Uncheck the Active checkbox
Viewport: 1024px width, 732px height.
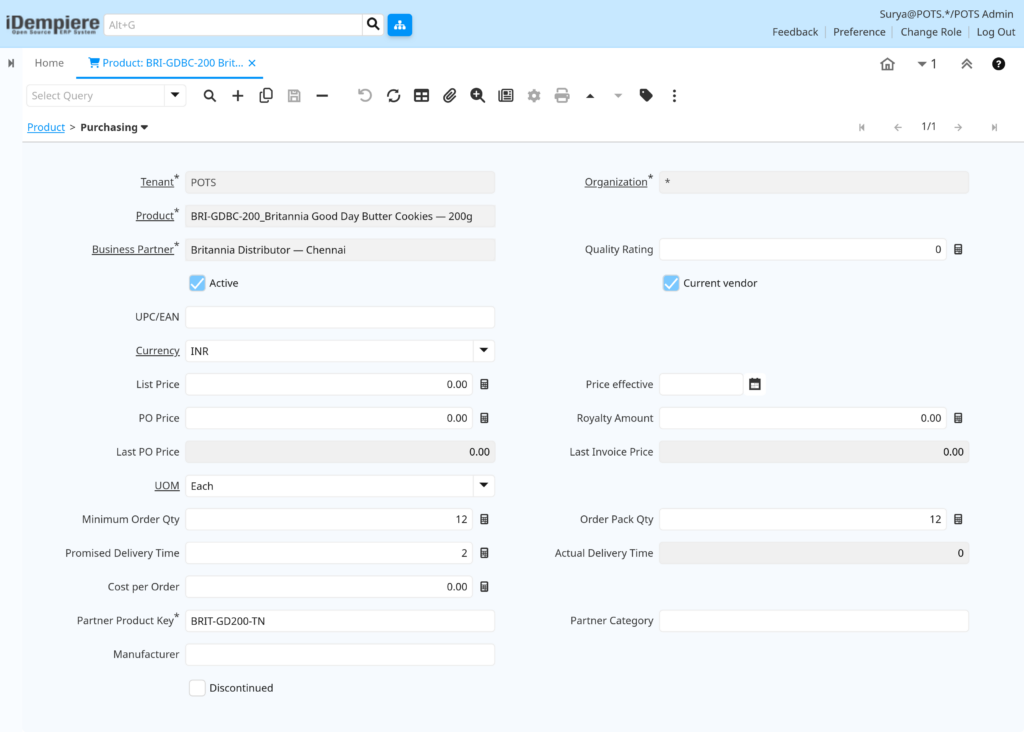197,283
